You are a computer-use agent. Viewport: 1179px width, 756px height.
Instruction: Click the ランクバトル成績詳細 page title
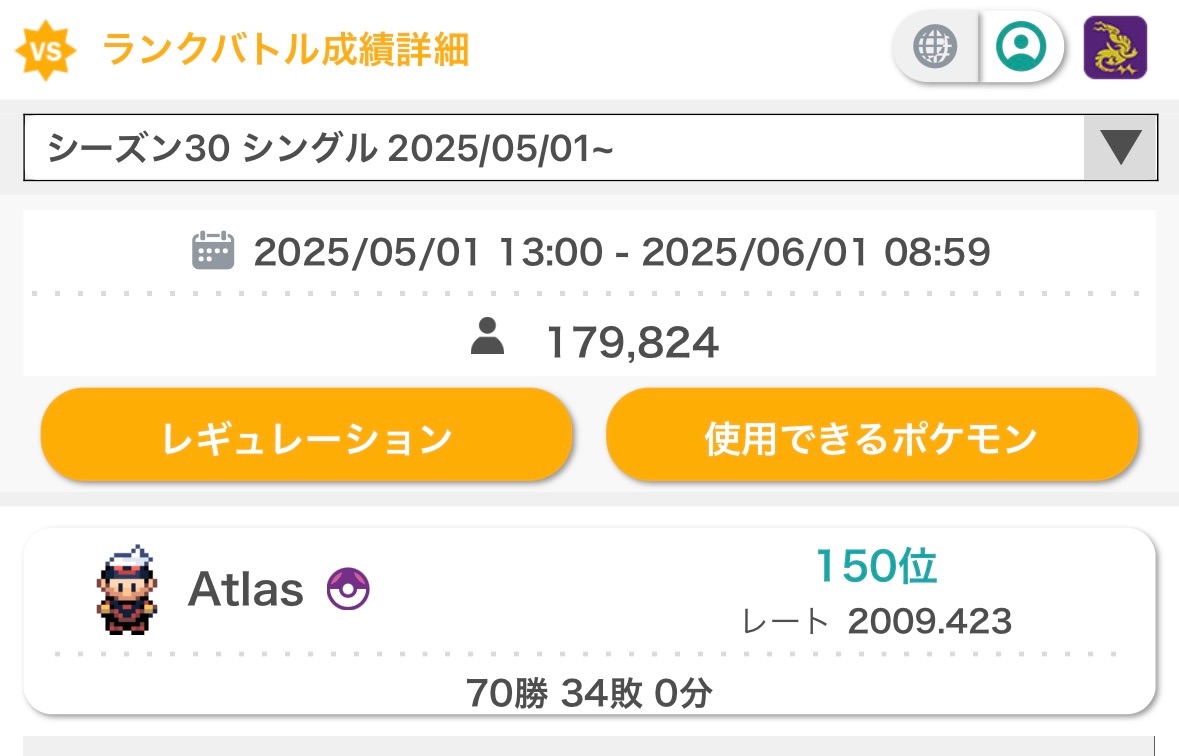tap(286, 49)
